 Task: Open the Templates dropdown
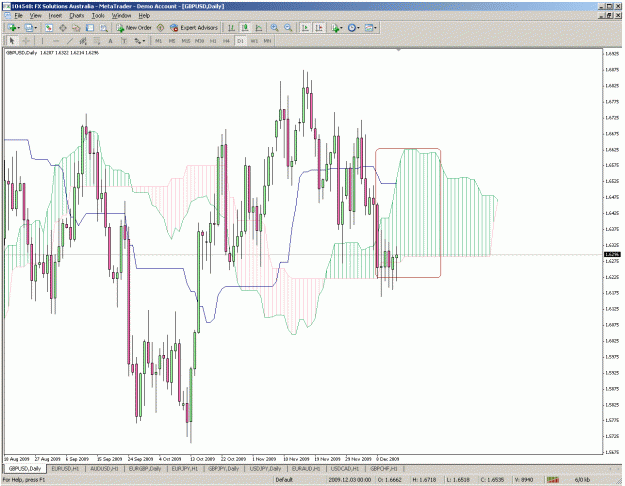[371, 28]
